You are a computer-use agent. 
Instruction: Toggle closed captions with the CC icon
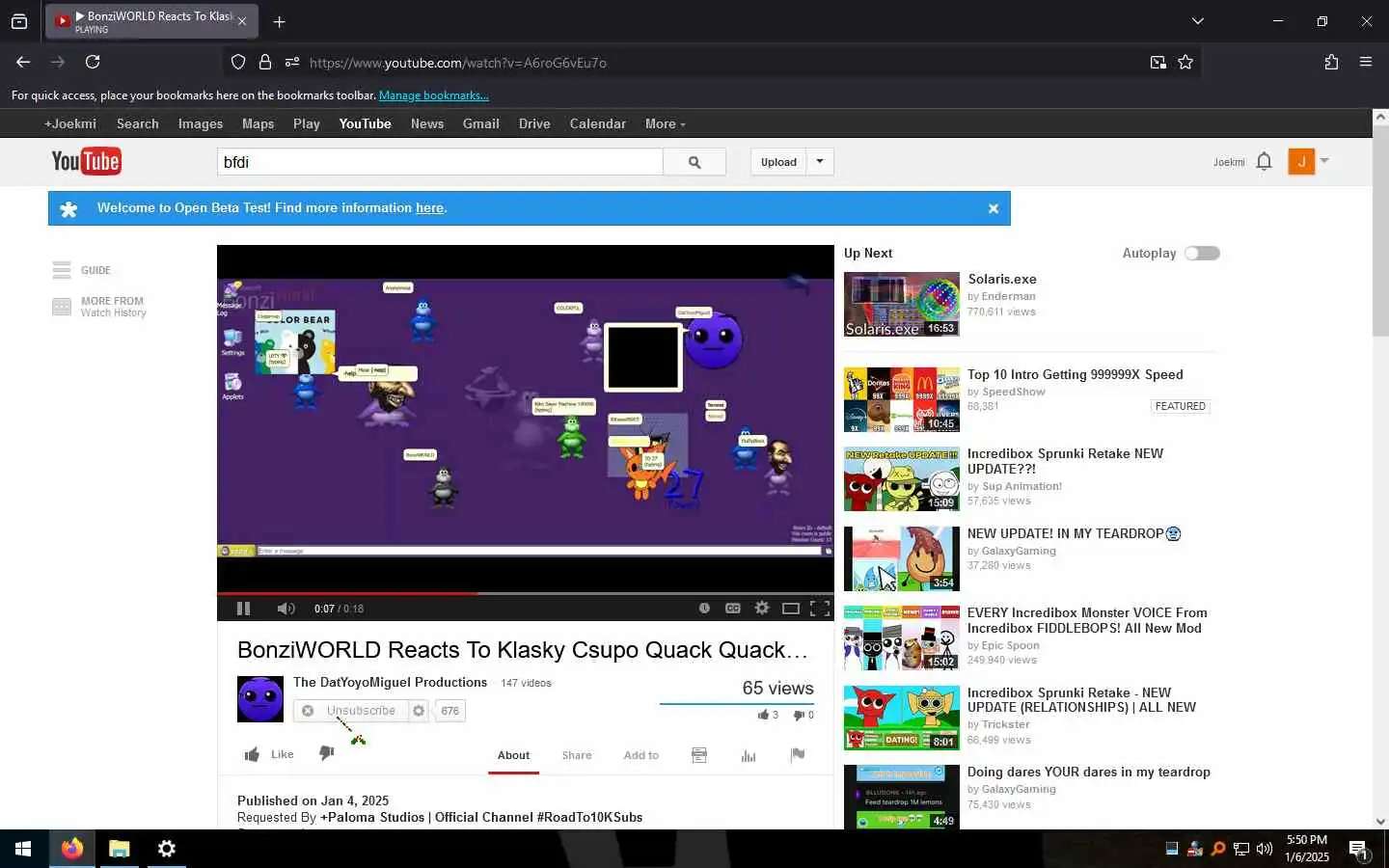[x=733, y=608]
